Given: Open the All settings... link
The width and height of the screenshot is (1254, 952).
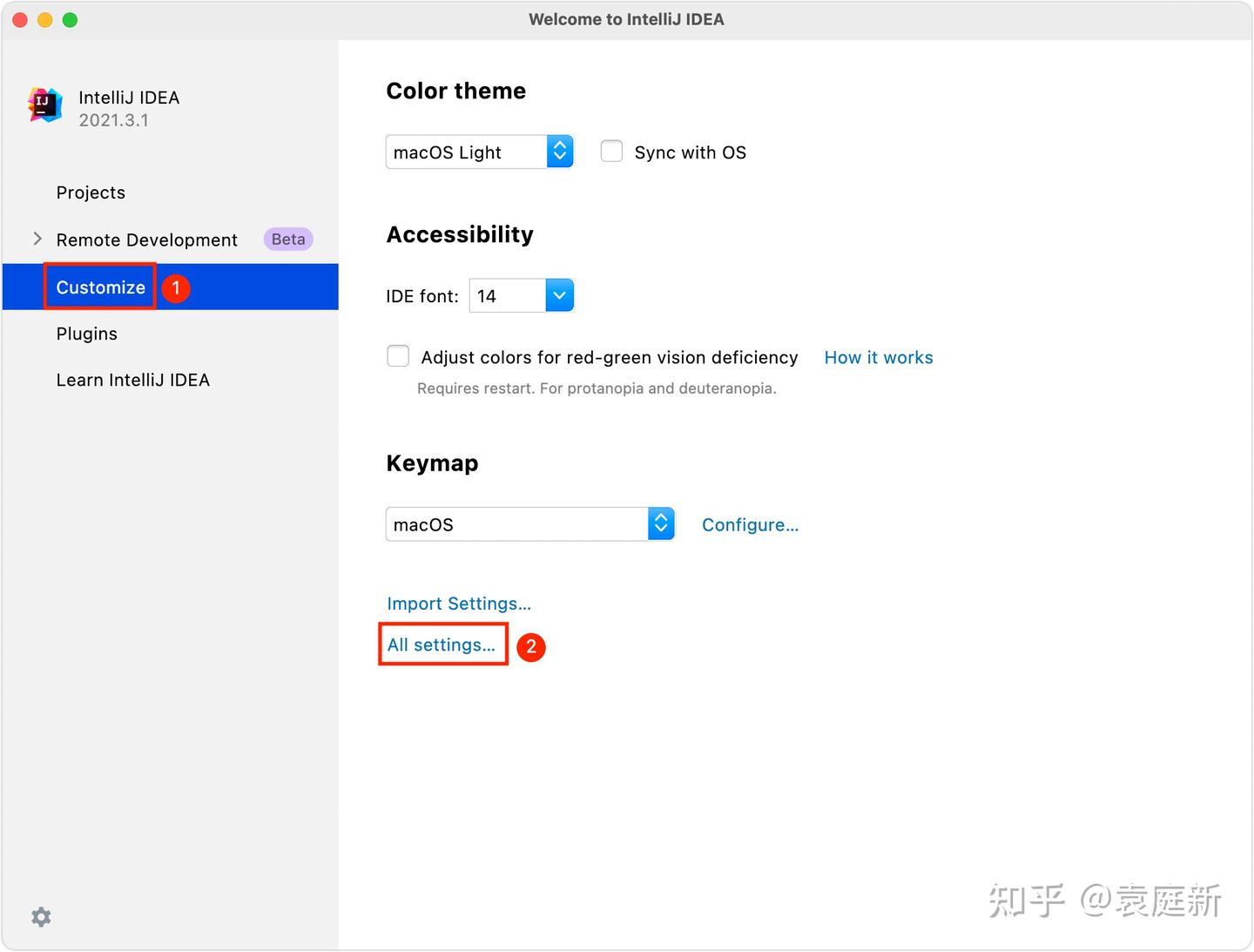Looking at the screenshot, I should point(442,645).
